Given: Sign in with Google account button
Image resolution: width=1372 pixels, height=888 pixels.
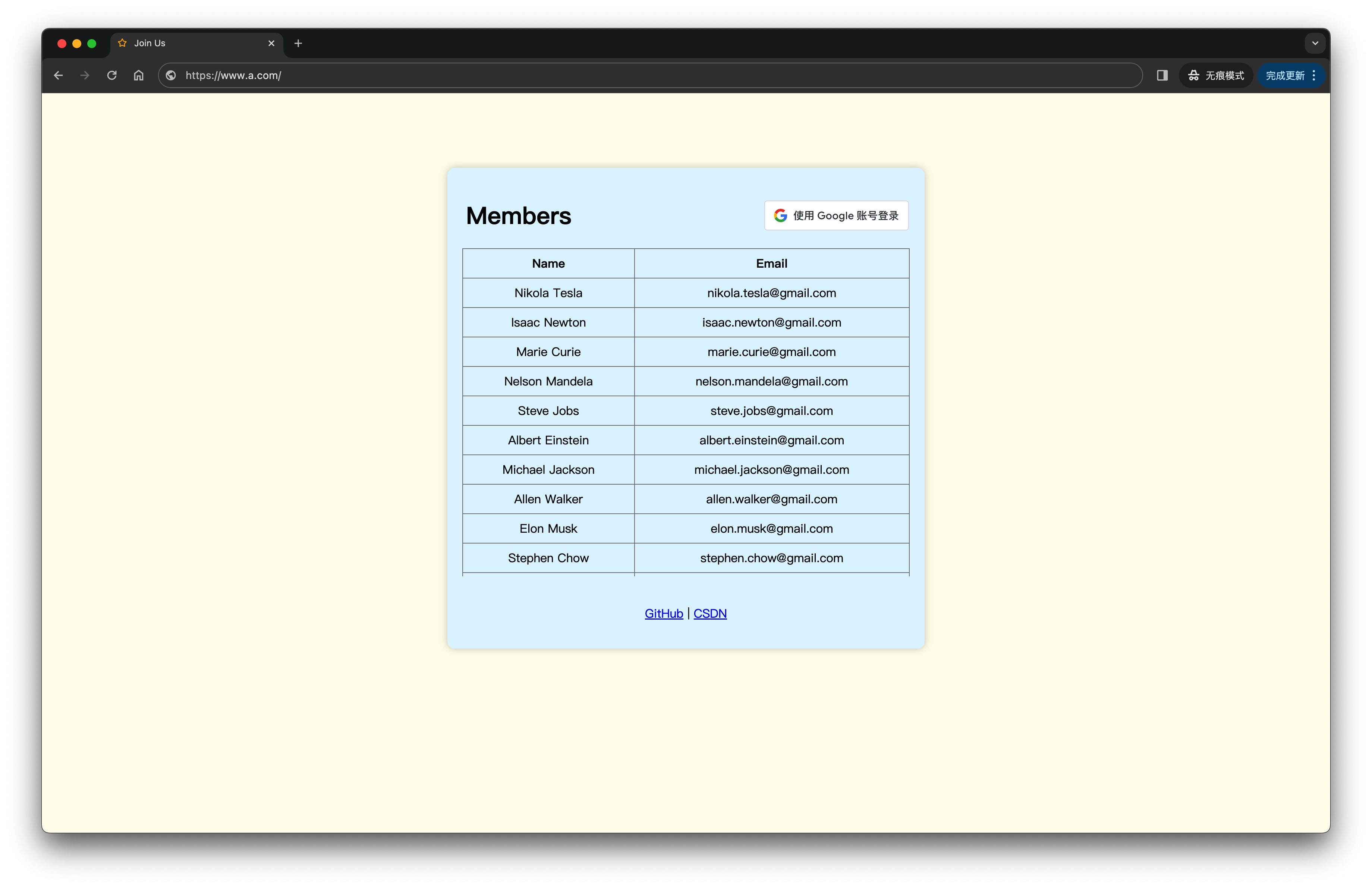Looking at the screenshot, I should point(836,215).
